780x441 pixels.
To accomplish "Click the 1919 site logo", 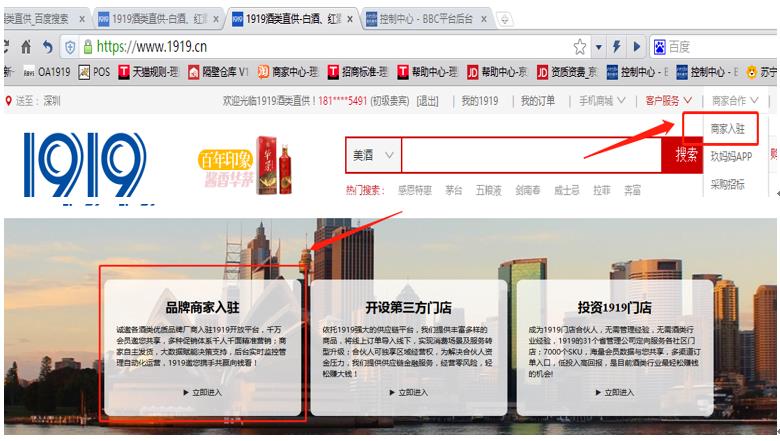I will 85,165.
